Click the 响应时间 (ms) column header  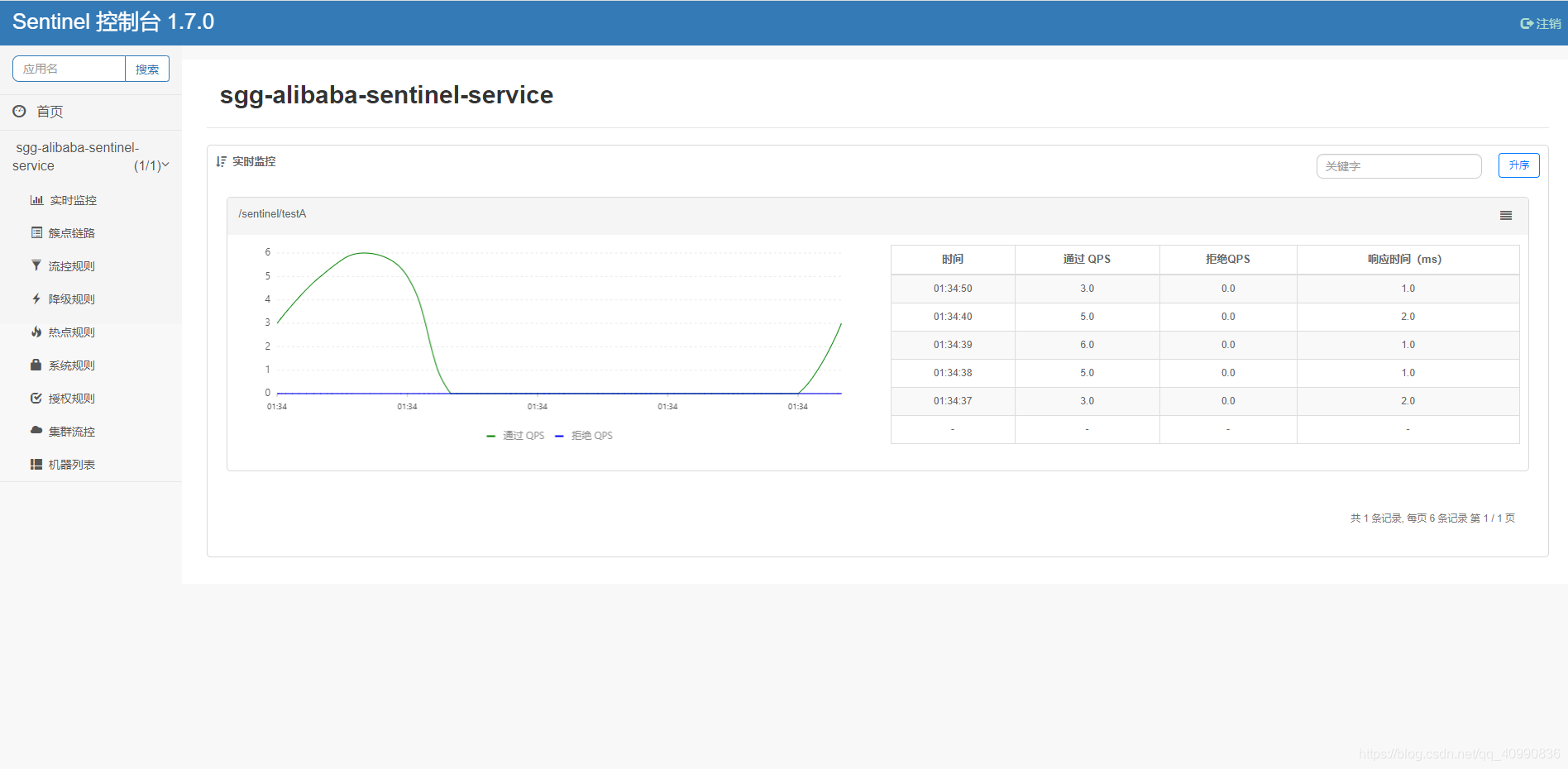coord(1408,259)
